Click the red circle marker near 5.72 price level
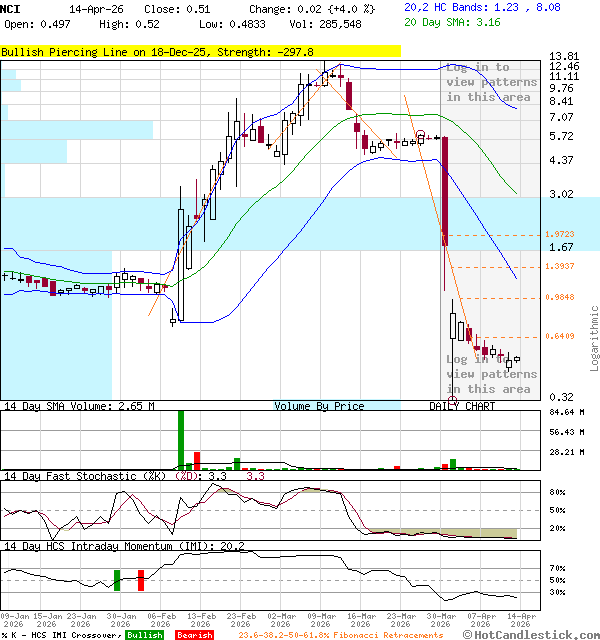Image resolution: width=600 pixels, height=640 pixels. tap(421, 135)
